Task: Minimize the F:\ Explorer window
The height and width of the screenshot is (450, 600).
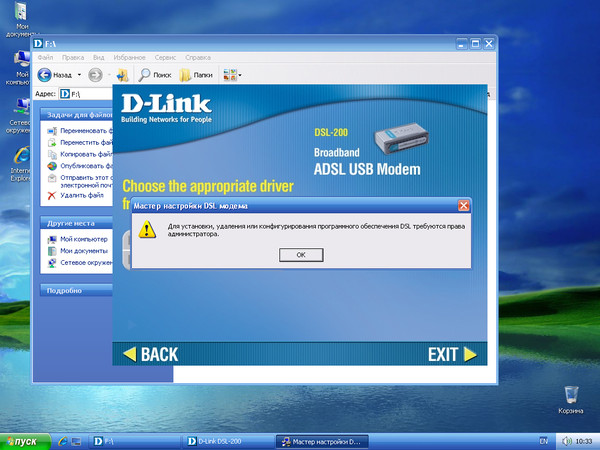Action: pos(462,44)
